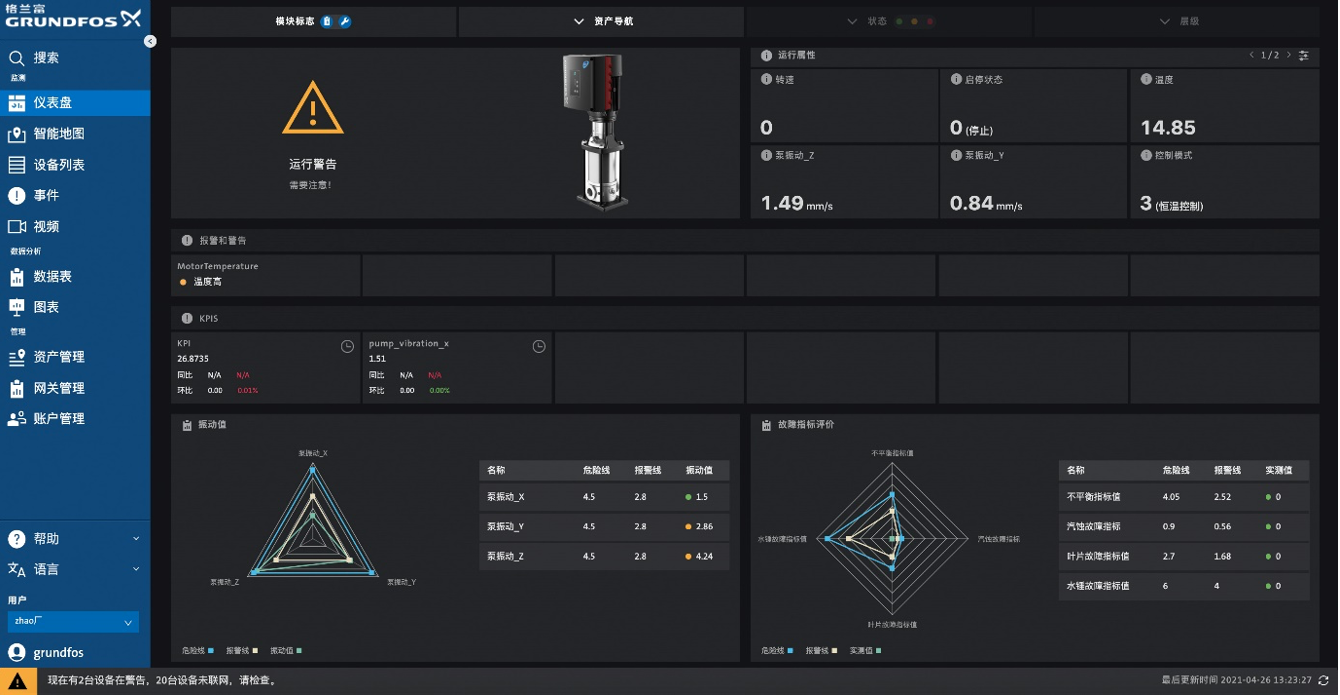Go to previous page of 运行属性
The height and width of the screenshot is (700, 1340).
pyautogui.click(x=1252, y=56)
